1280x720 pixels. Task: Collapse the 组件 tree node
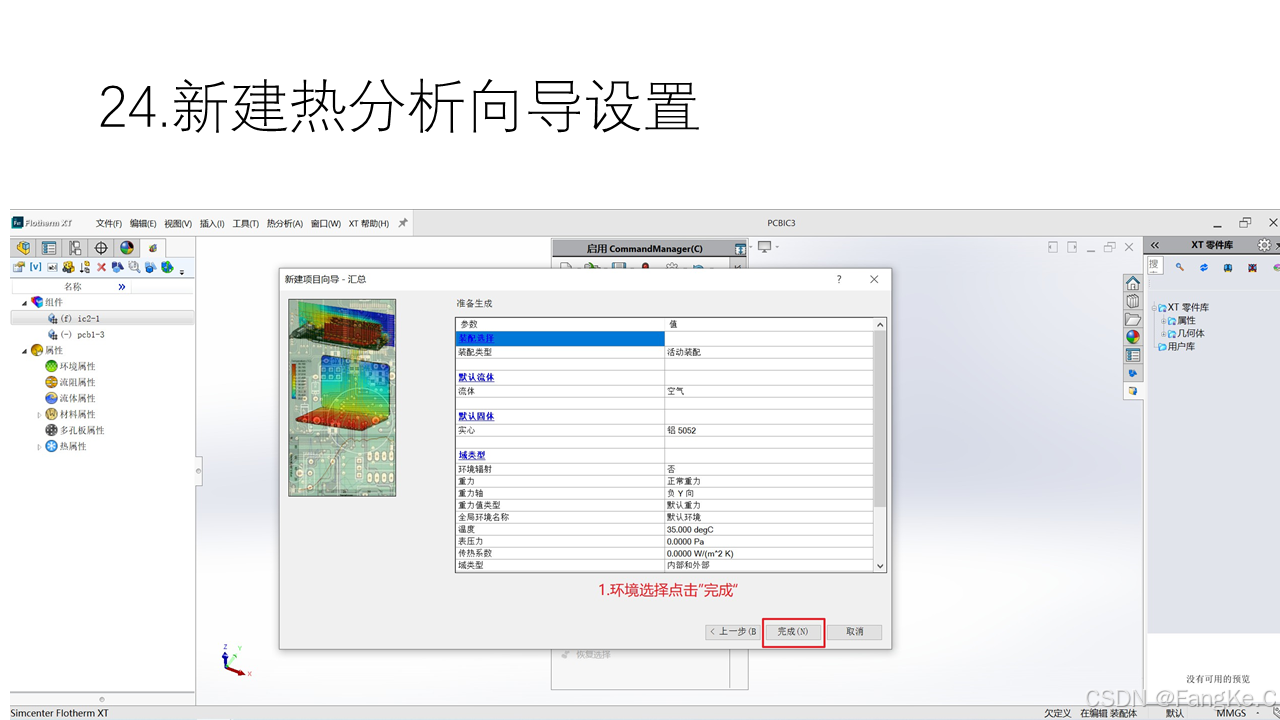[x=25, y=302]
